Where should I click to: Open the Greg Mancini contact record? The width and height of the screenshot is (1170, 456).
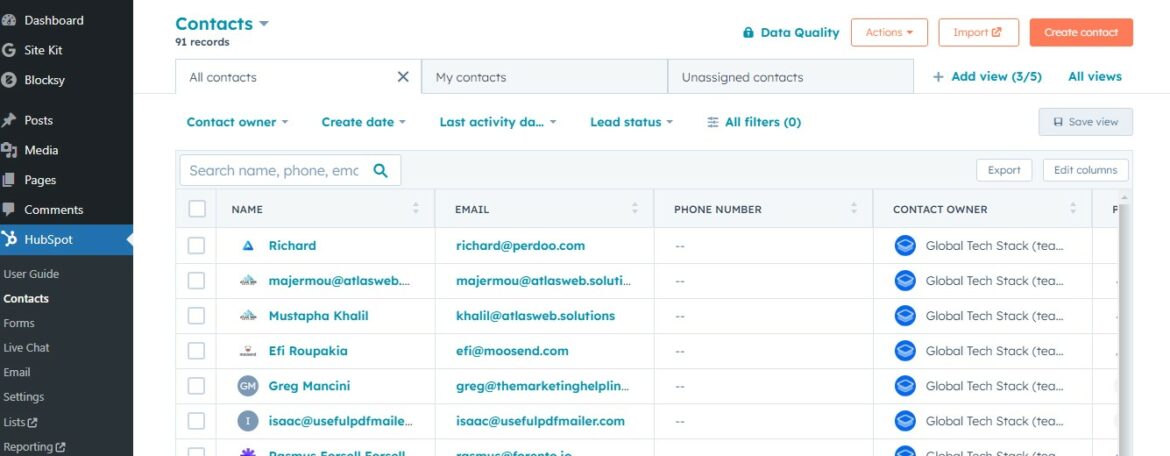(x=309, y=386)
